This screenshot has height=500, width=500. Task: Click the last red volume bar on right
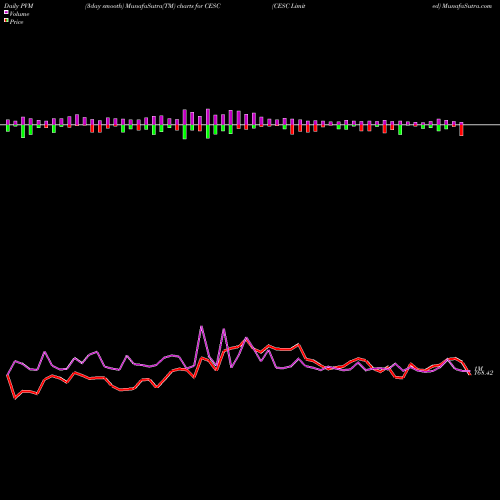(461, 130)
